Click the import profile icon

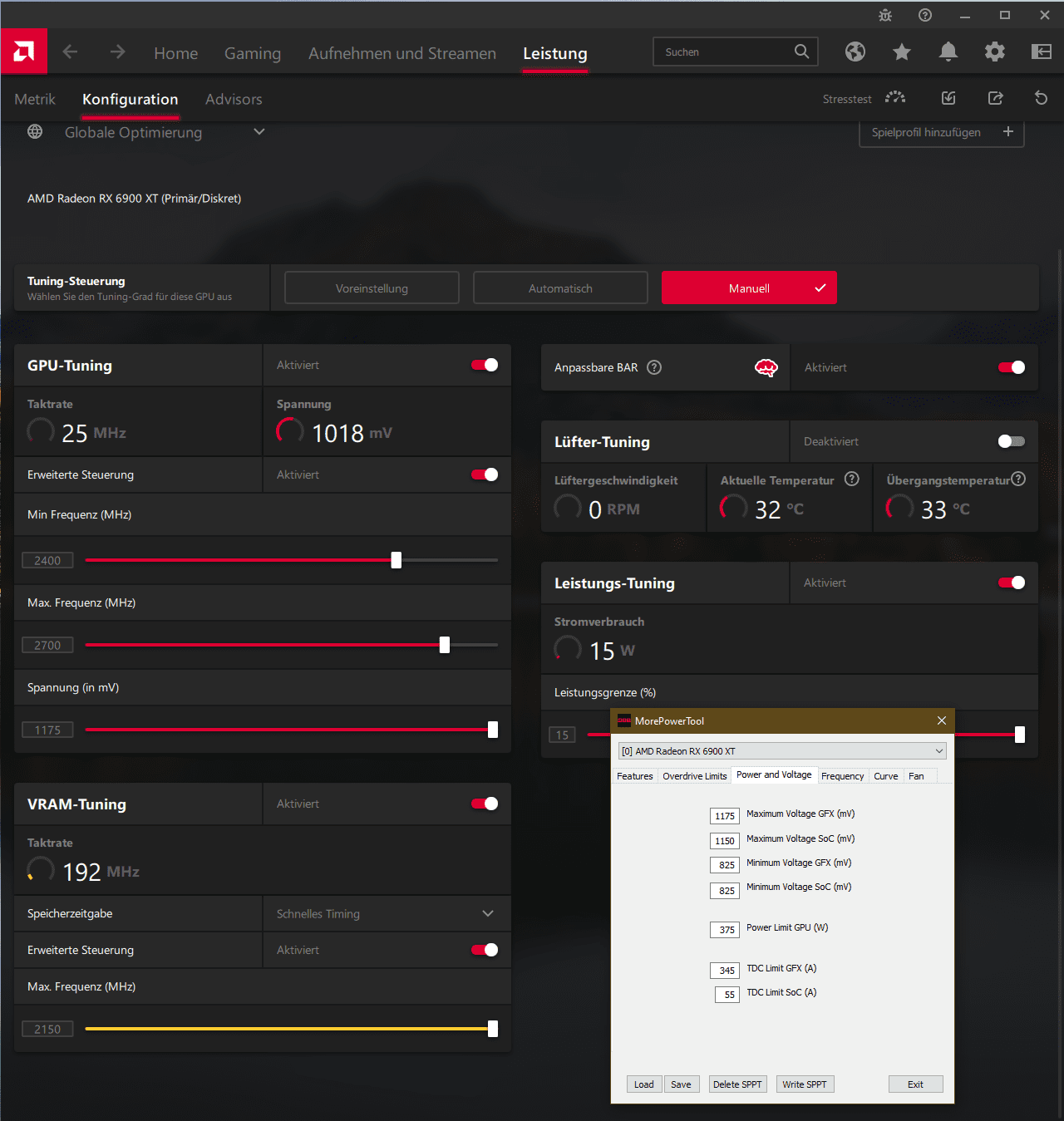pos(948,98)
